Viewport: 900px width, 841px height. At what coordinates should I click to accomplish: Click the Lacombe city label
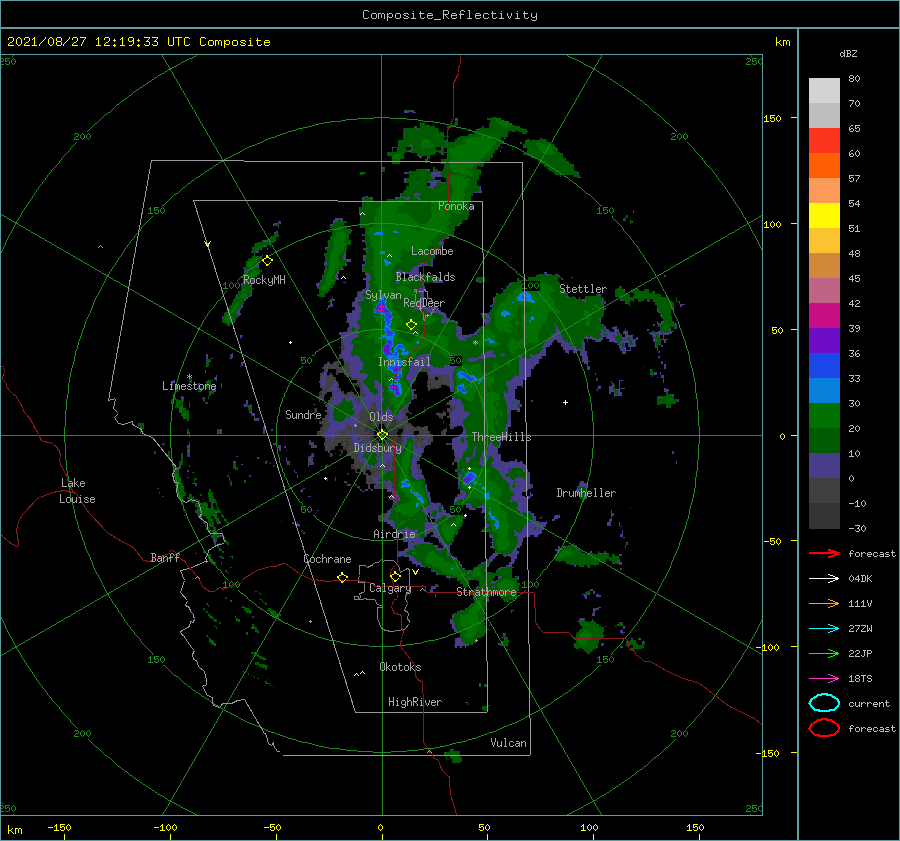432,251
